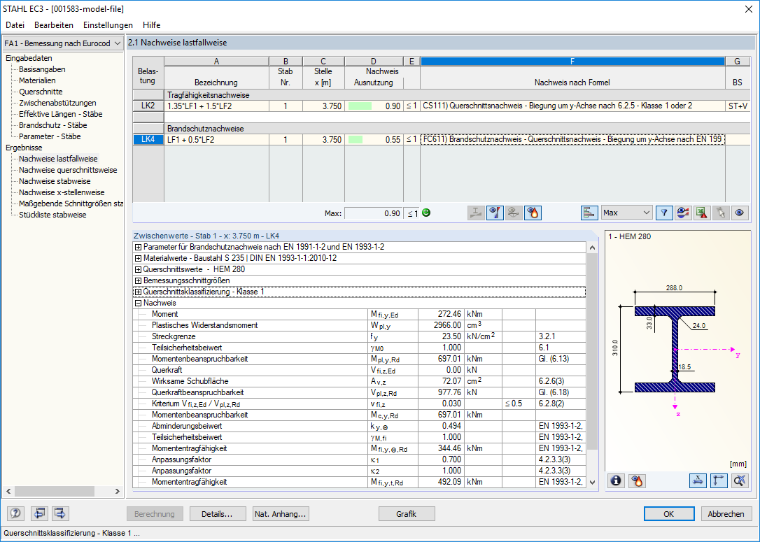Open cross-section info with the 'i' icon
Viewport: 760px width, 542px height.
pos(616,480)
